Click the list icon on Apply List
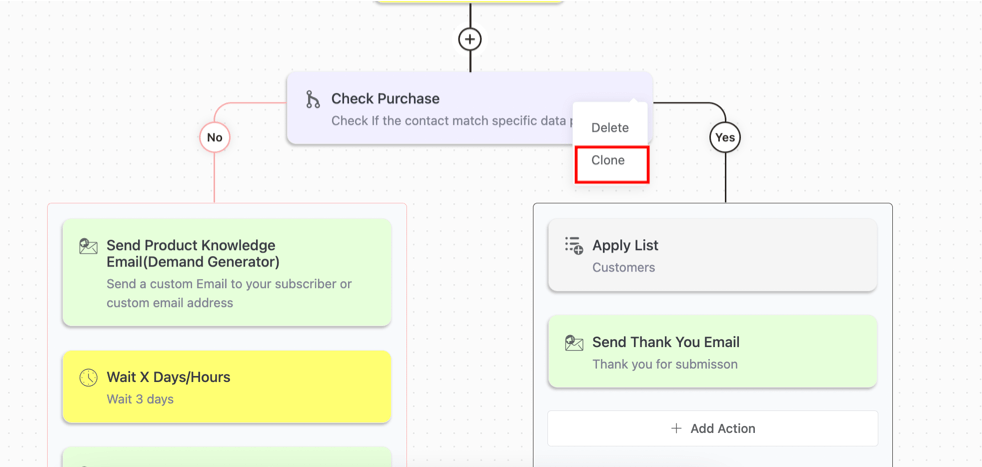The width and height of the screenshot is (982, 467). (x=574, y=246)
